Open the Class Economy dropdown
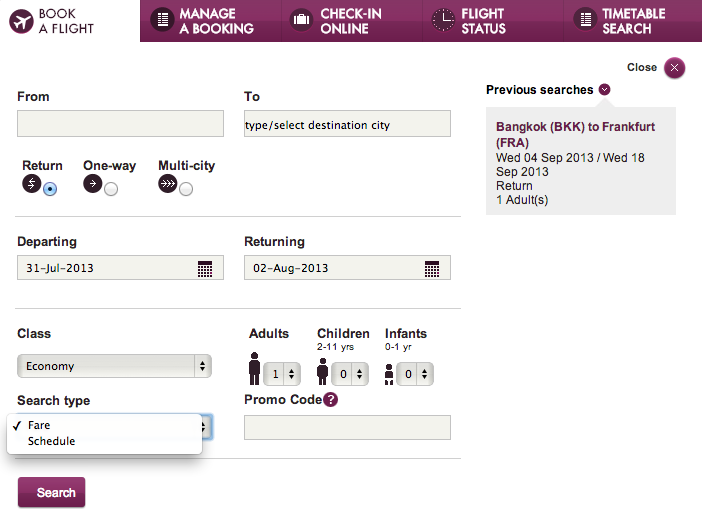 coord(114,366)
